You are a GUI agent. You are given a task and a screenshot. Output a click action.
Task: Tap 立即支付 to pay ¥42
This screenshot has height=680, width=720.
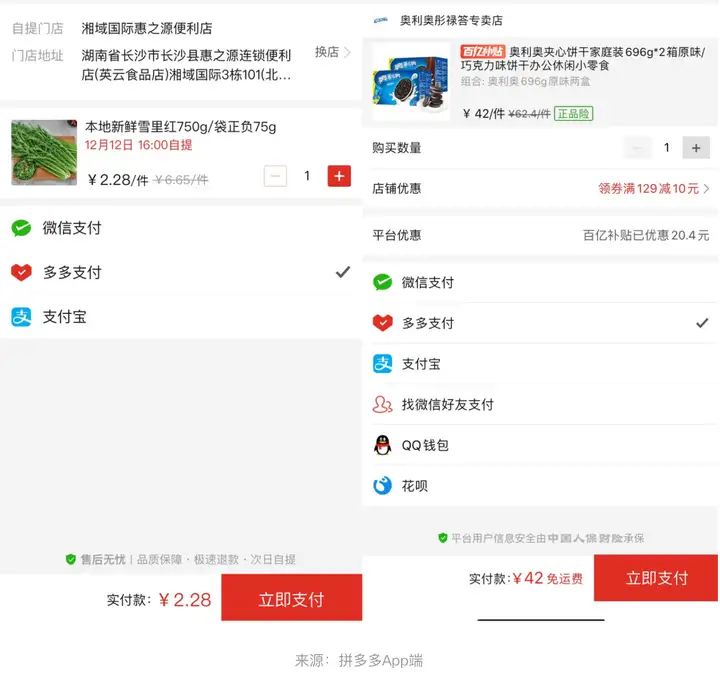[x=656, y=578]
